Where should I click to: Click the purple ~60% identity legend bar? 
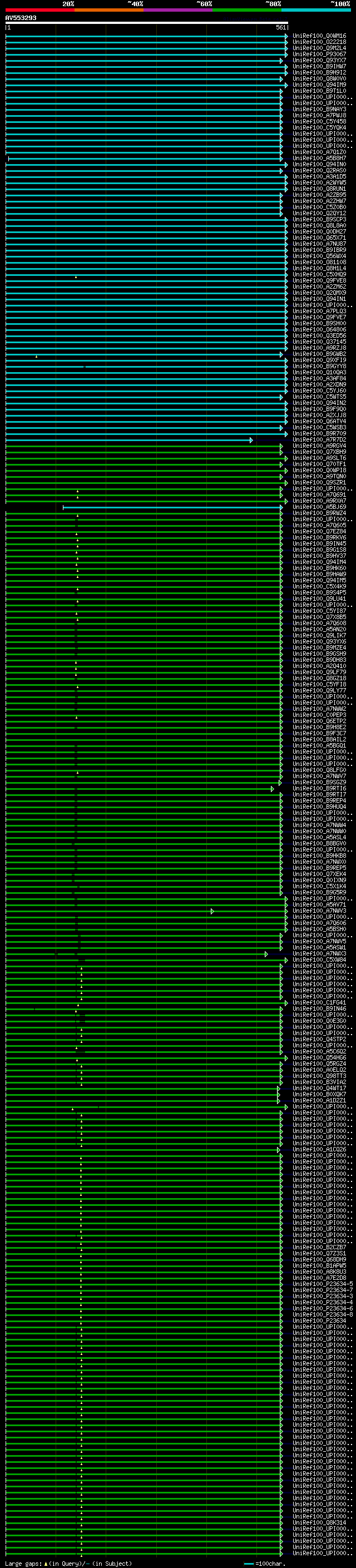click(179, 10)
